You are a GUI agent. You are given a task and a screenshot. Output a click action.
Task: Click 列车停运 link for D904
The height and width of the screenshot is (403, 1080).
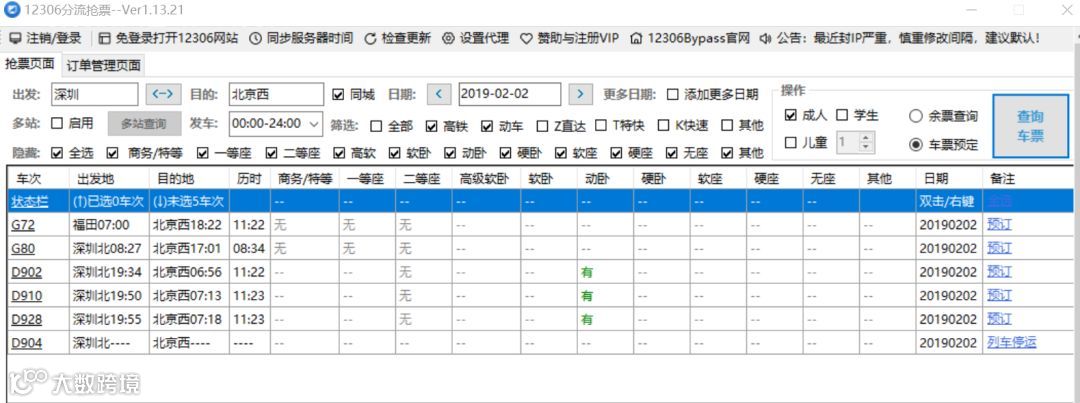[x=1011, y=342]
